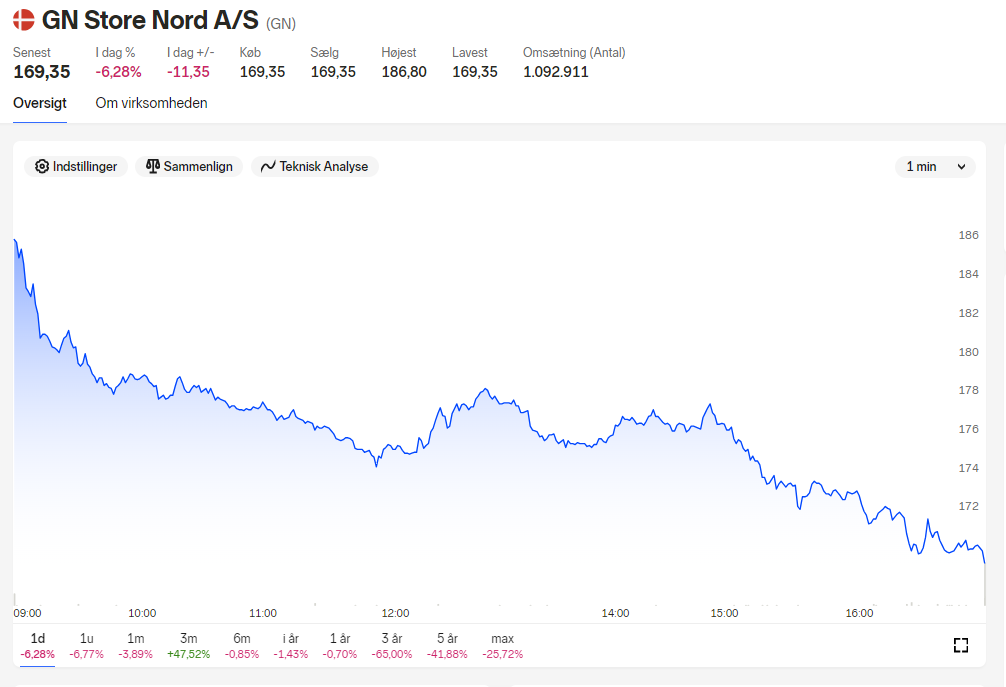This screenshot has width=1006, height=687.
Task: Select the 1d time range
Action: pos(37,645)
